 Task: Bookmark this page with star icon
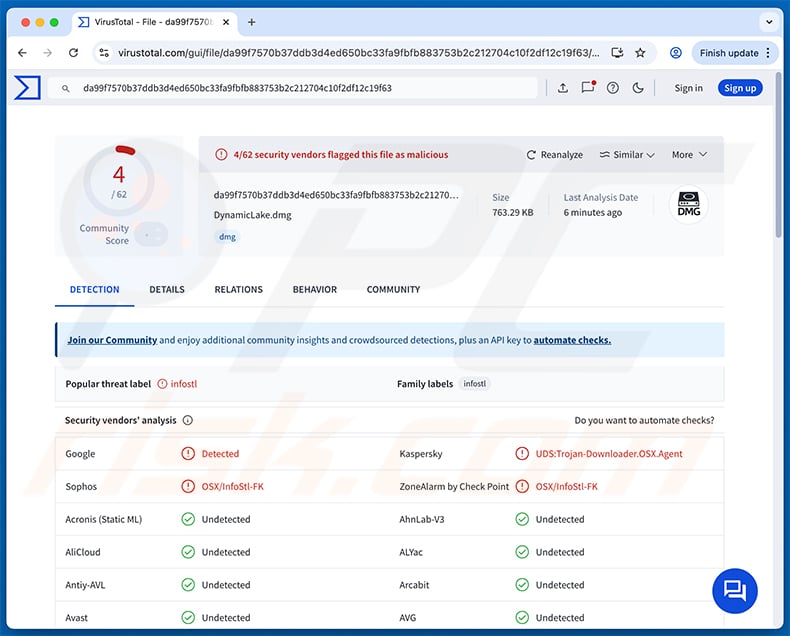(x=640, y=53)
